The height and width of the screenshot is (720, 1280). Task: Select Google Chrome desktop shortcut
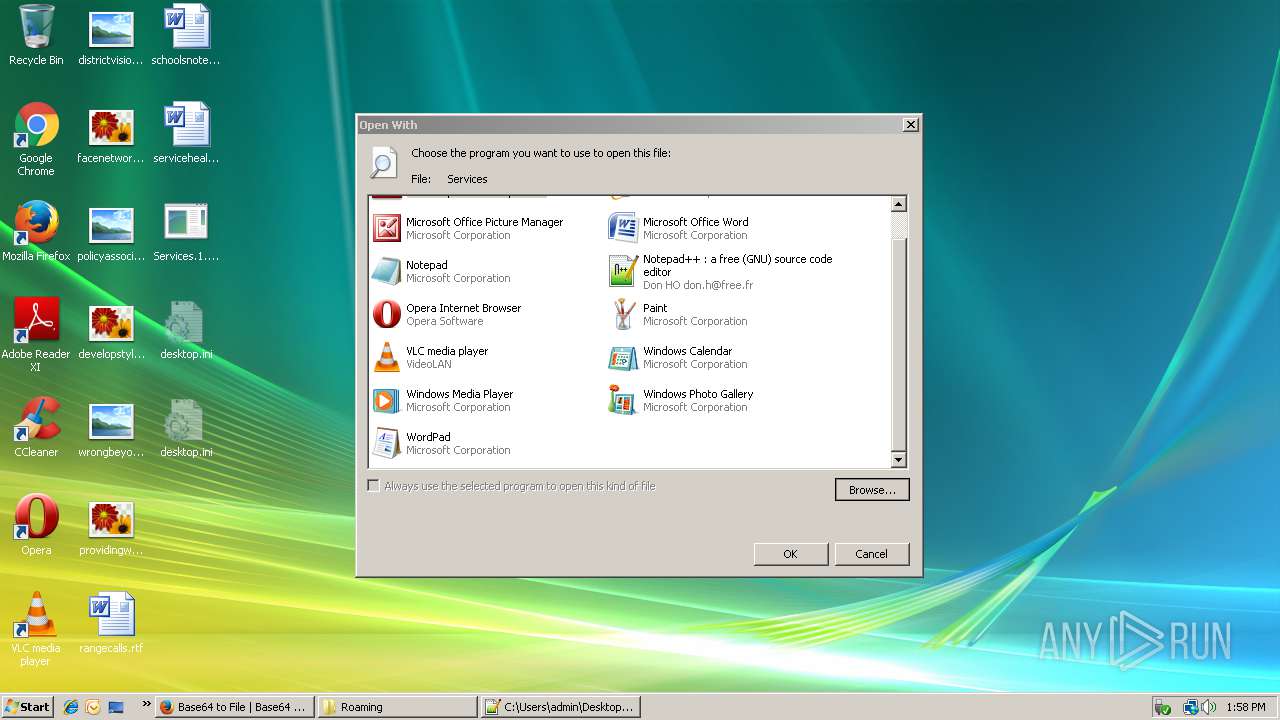[x=36, y=139]
